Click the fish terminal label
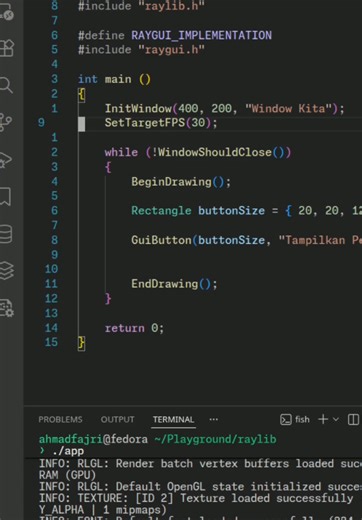 [302, 419]
